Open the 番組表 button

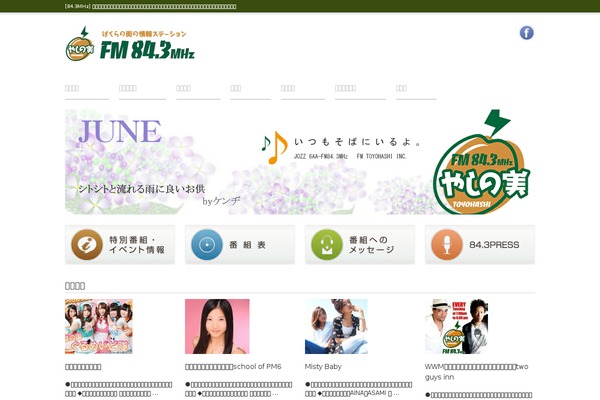[240, 245]
